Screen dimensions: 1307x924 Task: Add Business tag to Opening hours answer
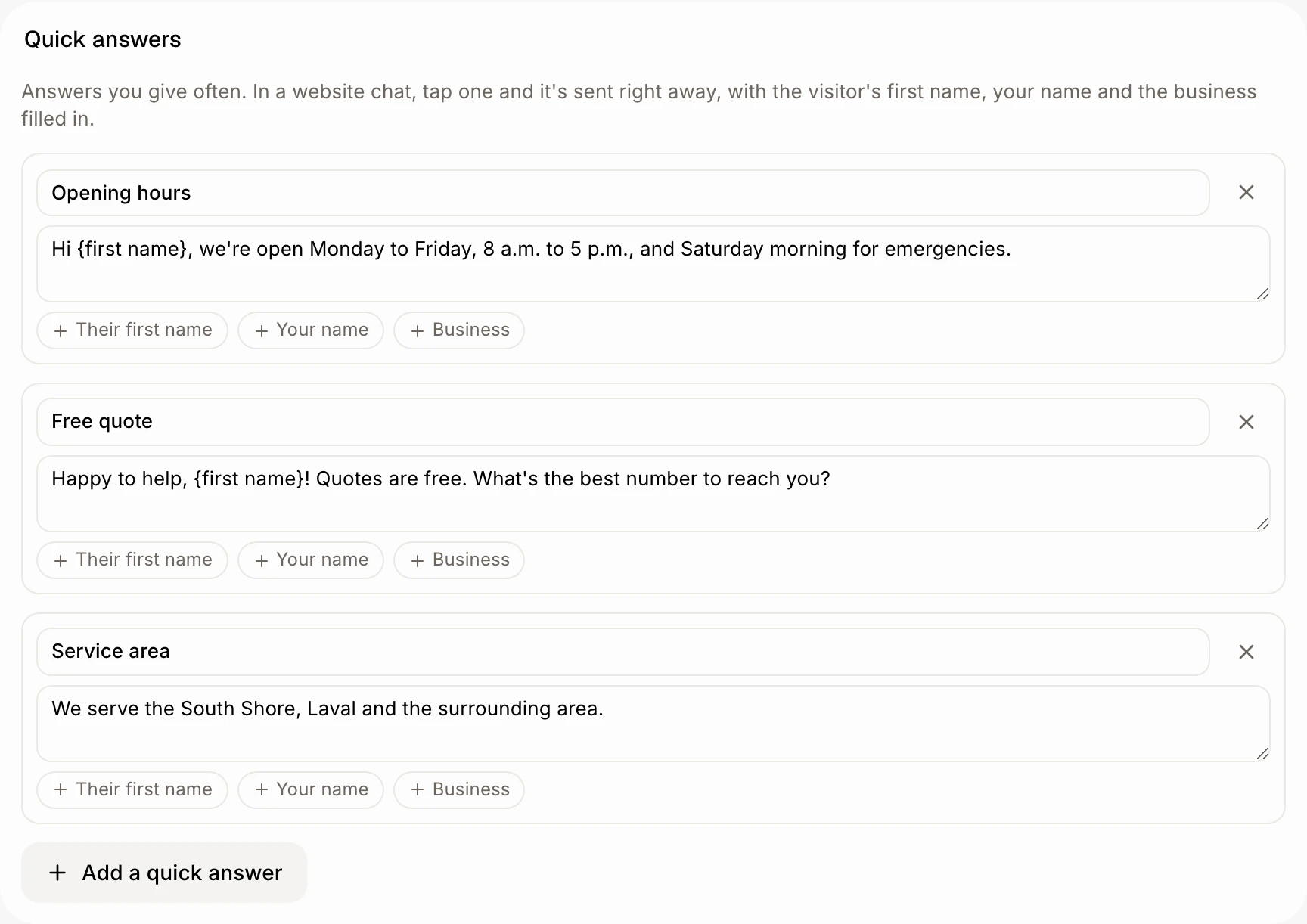coord(459,330)
